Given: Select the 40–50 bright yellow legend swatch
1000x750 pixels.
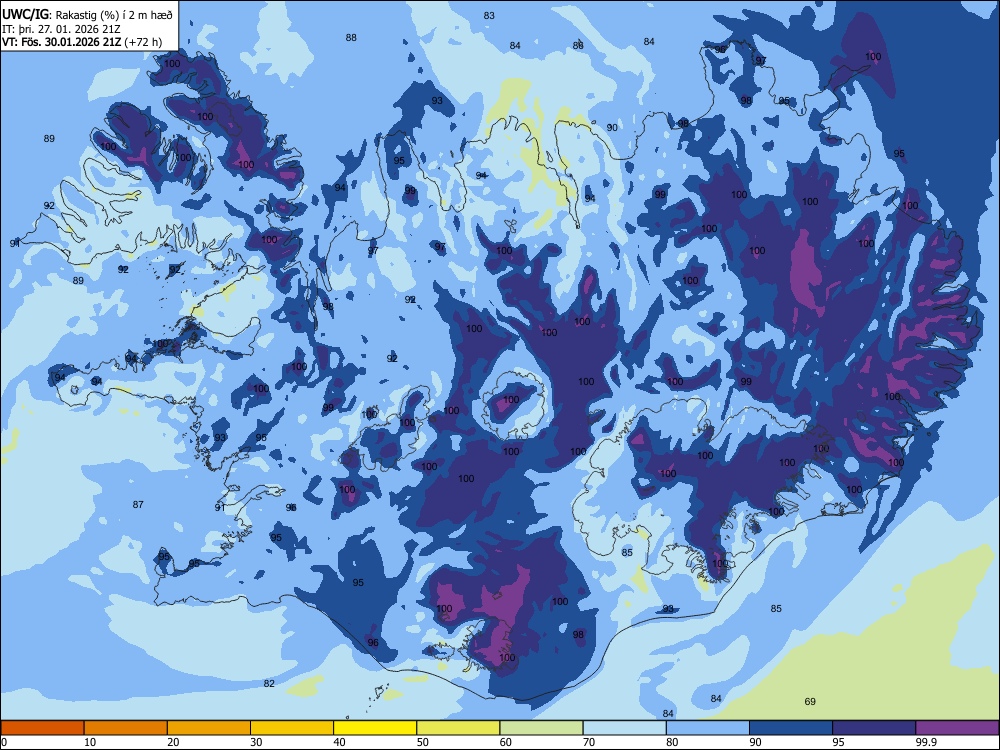Looking at the screenshot, I should point(375,728).
